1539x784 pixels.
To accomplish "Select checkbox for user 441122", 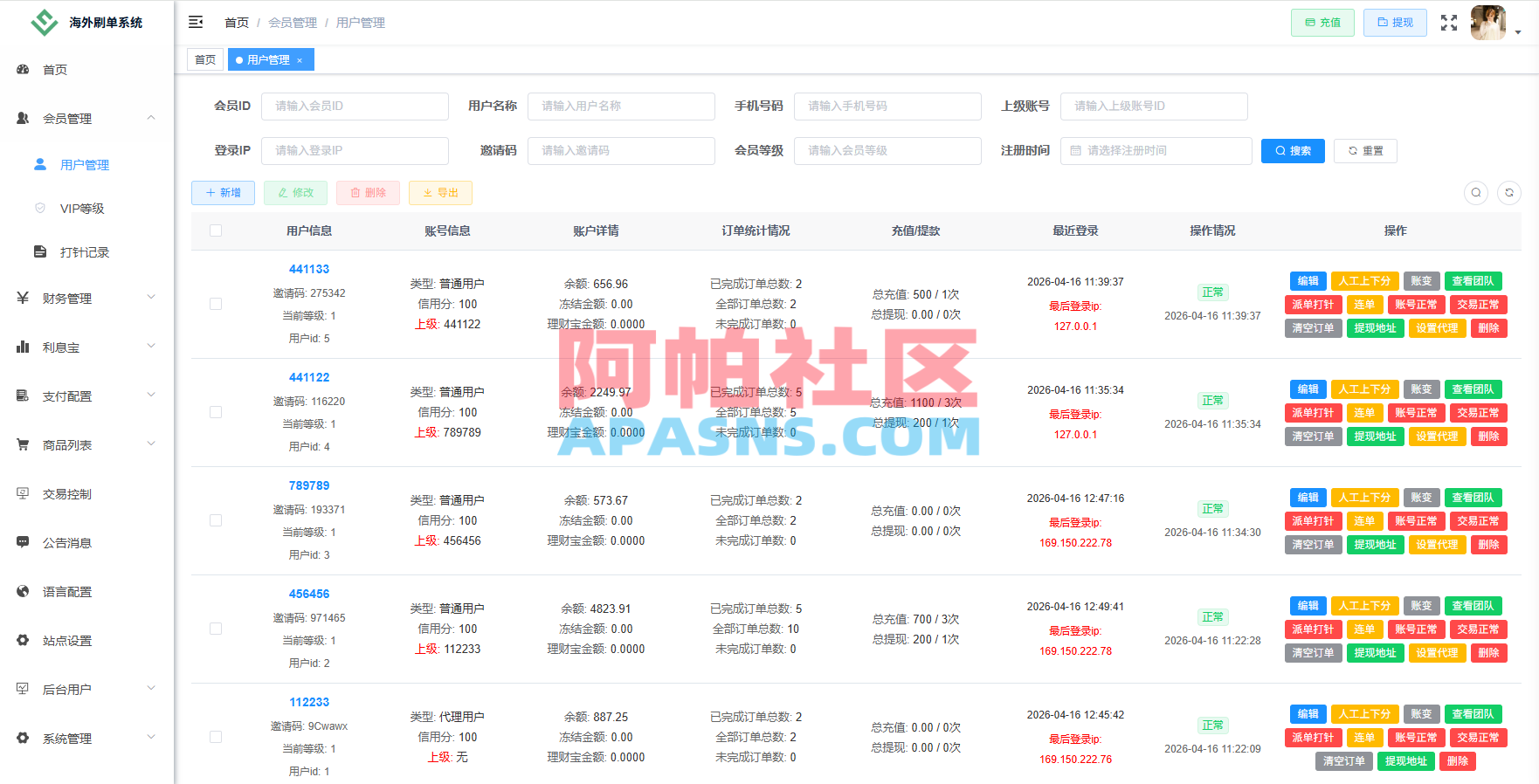I will 216,412.
